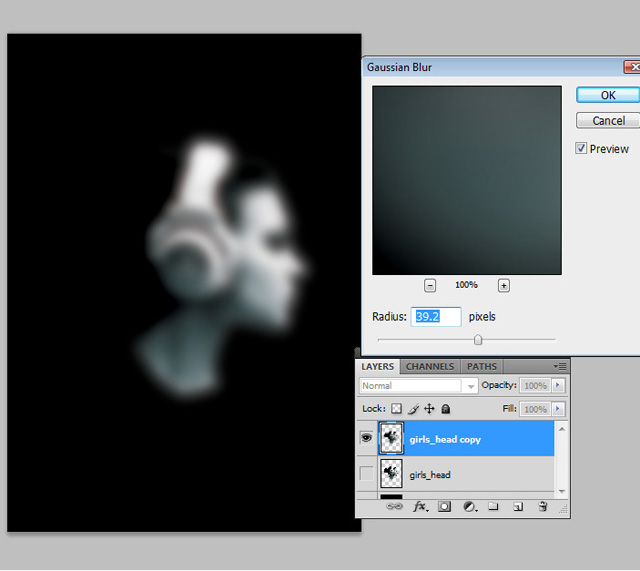Zoom in the blur preview with the plus button
640x571 pixels.
click(x=504, y=285)
